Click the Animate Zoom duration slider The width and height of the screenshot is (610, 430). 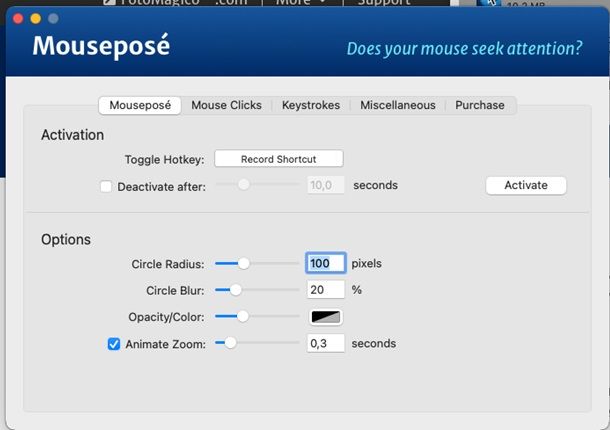[x=257, y=343]
